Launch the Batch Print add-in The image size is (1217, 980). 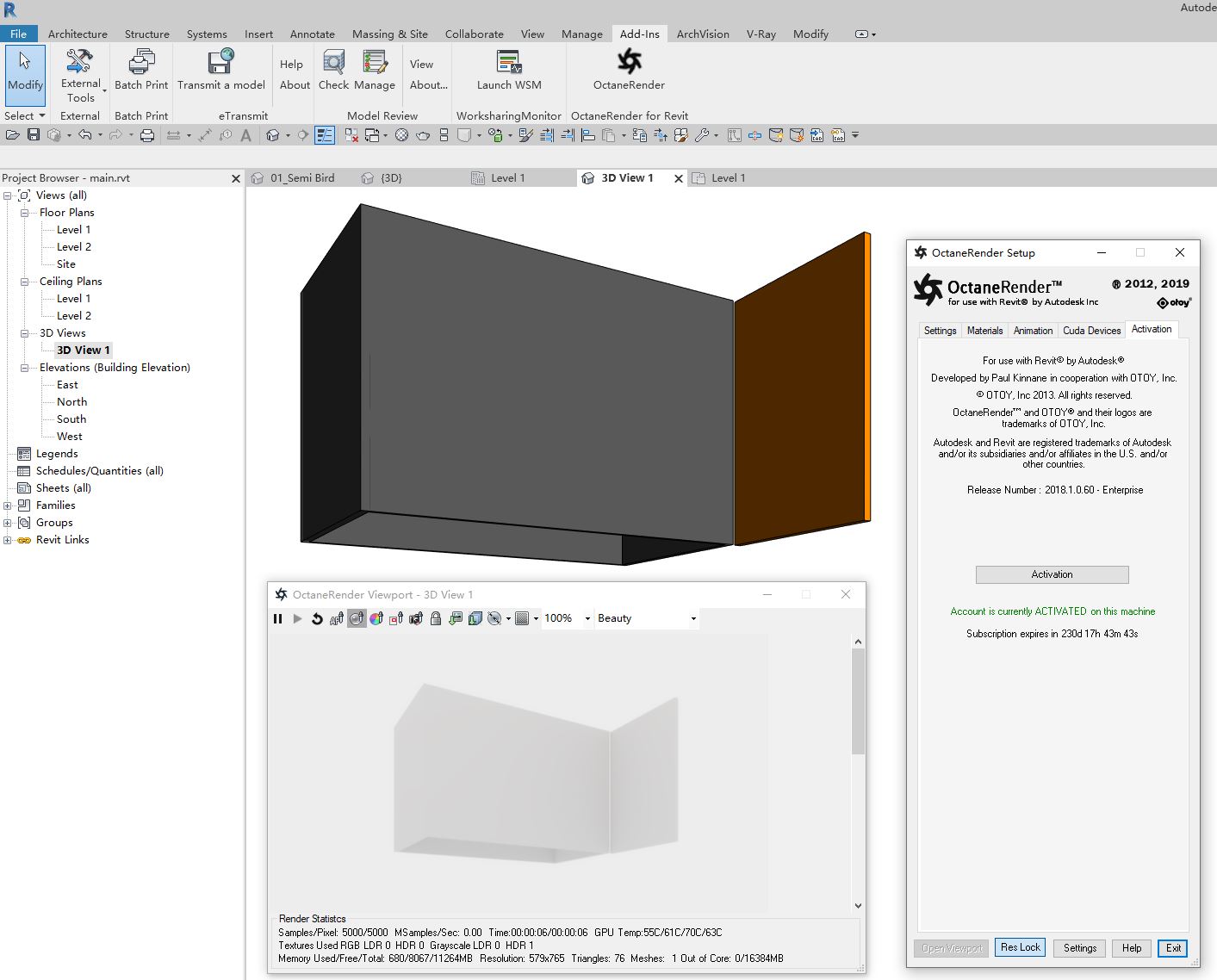pos(141,71)
